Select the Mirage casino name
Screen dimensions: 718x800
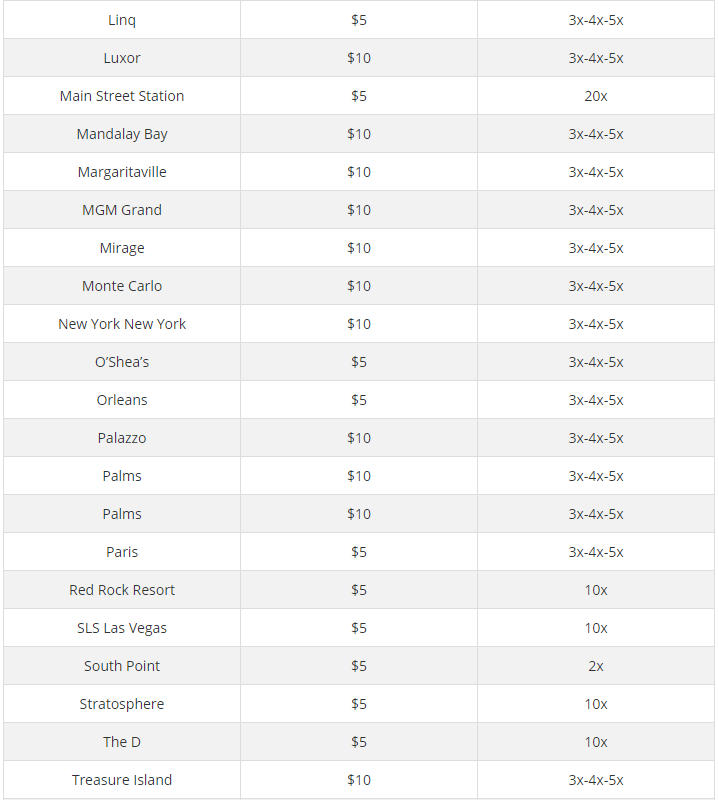[122, 248]
